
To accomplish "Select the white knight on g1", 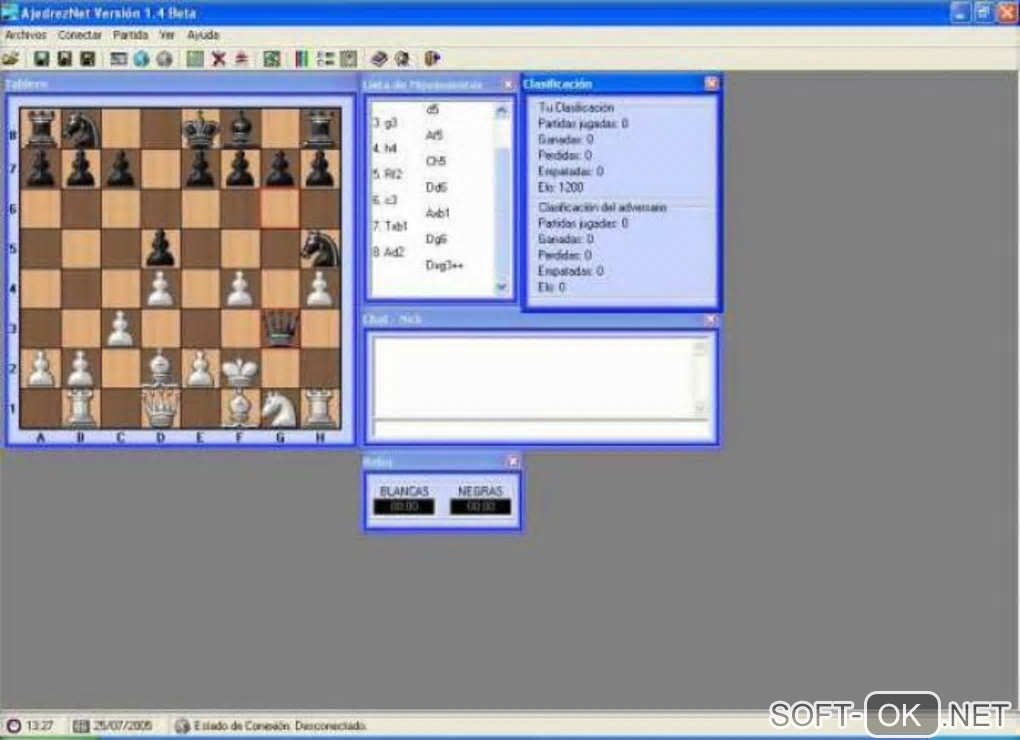I will click(280, 408).
